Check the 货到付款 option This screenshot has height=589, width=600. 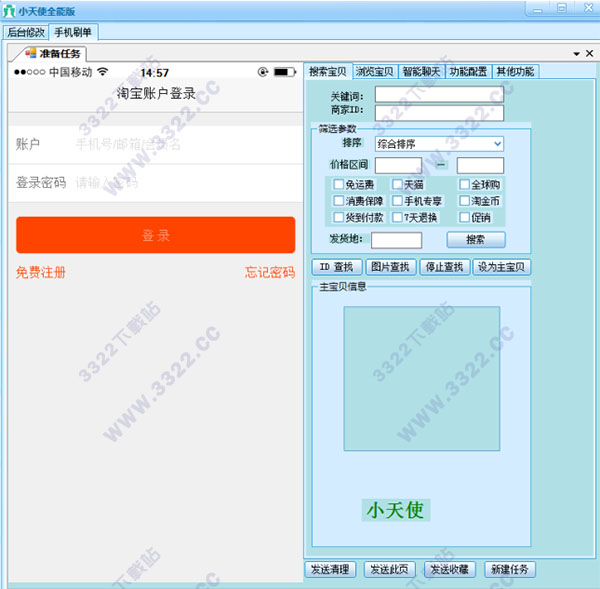pyautogui.click(x=338, y=217)
